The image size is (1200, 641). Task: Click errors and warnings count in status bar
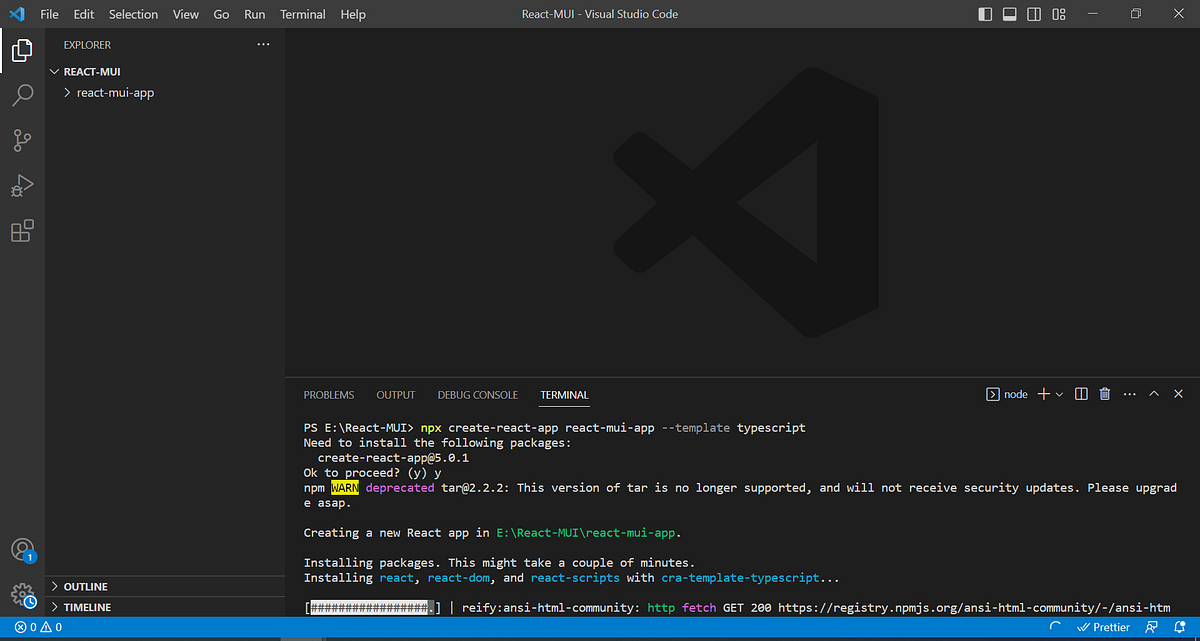point(38,628)
